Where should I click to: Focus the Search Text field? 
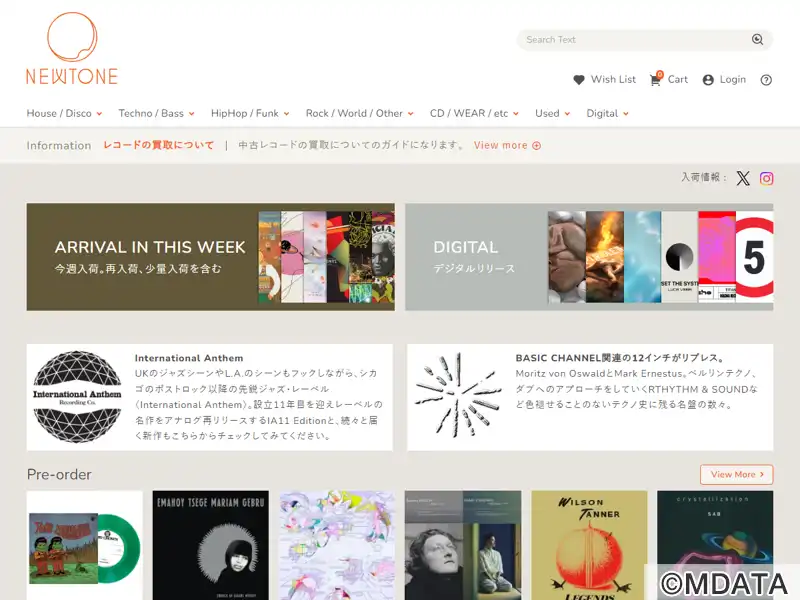tap(635, 40)
